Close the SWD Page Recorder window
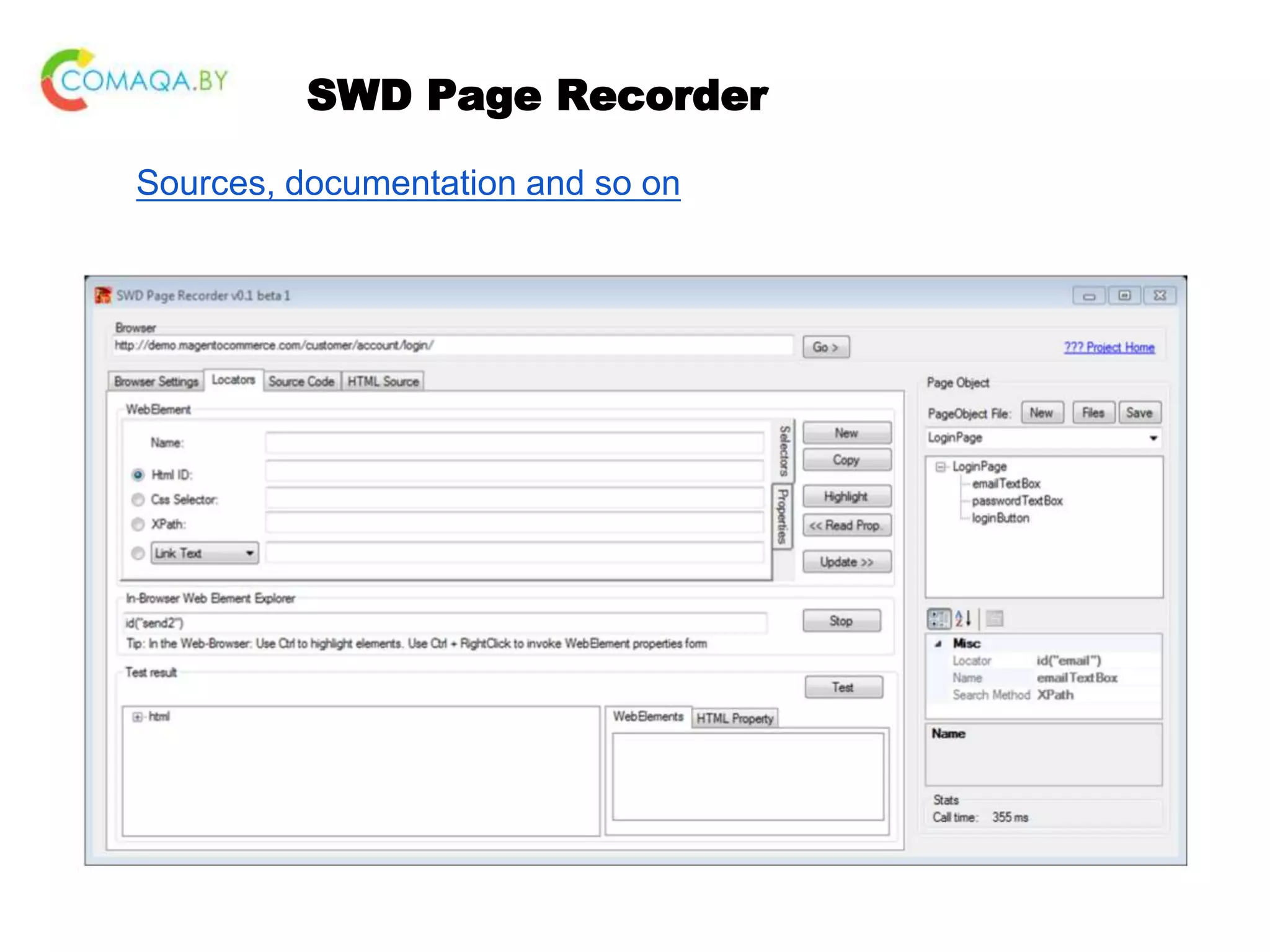The image size is (1270, 952). pyautogui.click(x=1160, y=296)
